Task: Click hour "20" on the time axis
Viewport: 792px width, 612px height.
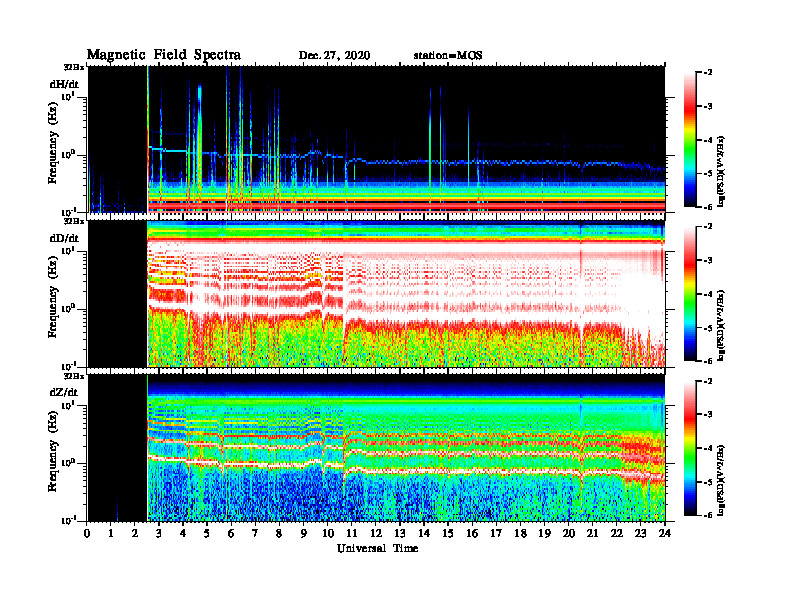Action: [569, 533]
